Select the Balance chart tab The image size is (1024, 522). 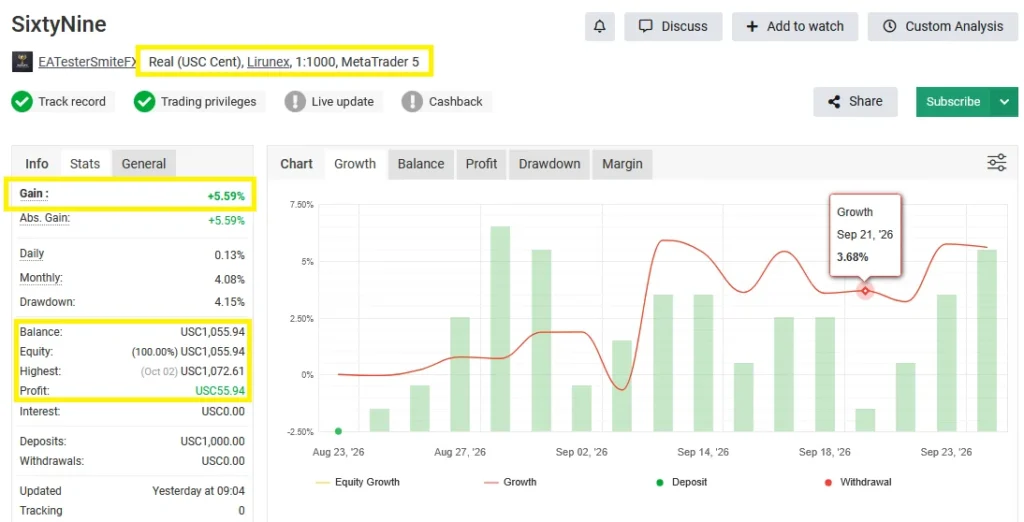(421, 164)
